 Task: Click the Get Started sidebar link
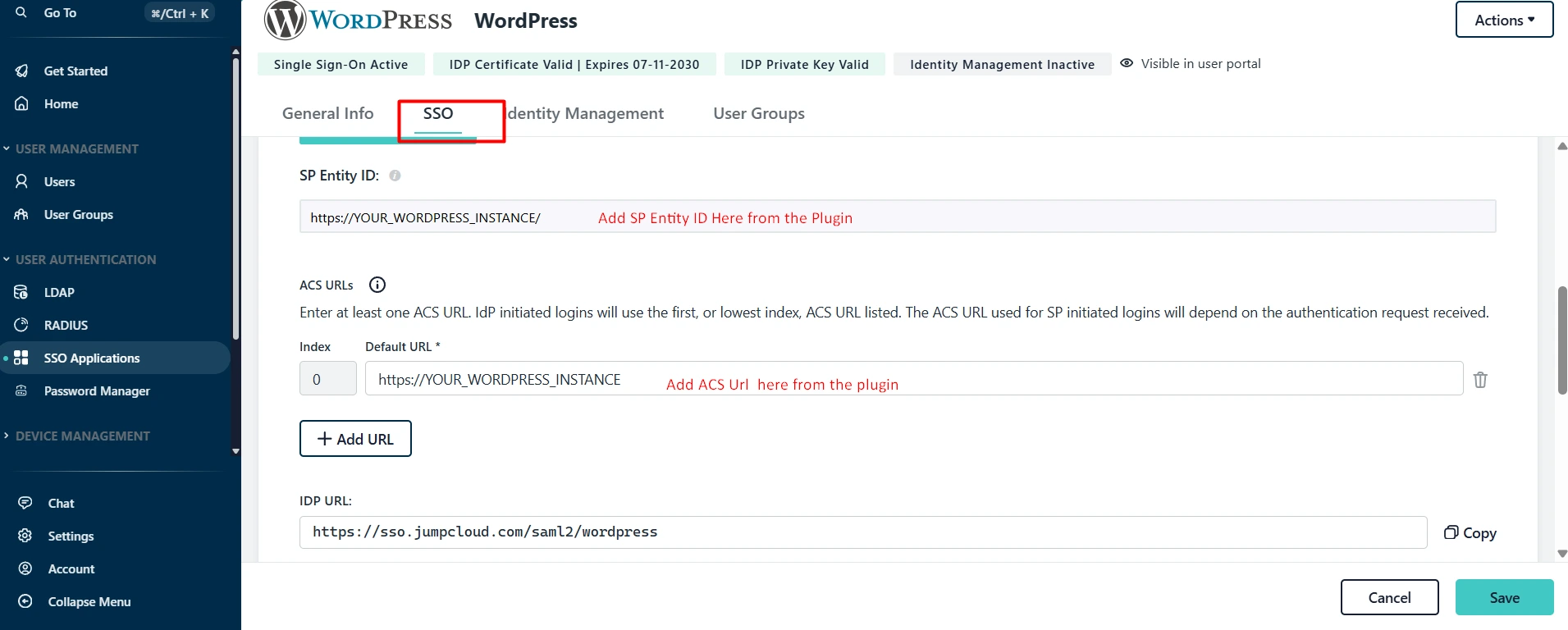tap(75, 71)
